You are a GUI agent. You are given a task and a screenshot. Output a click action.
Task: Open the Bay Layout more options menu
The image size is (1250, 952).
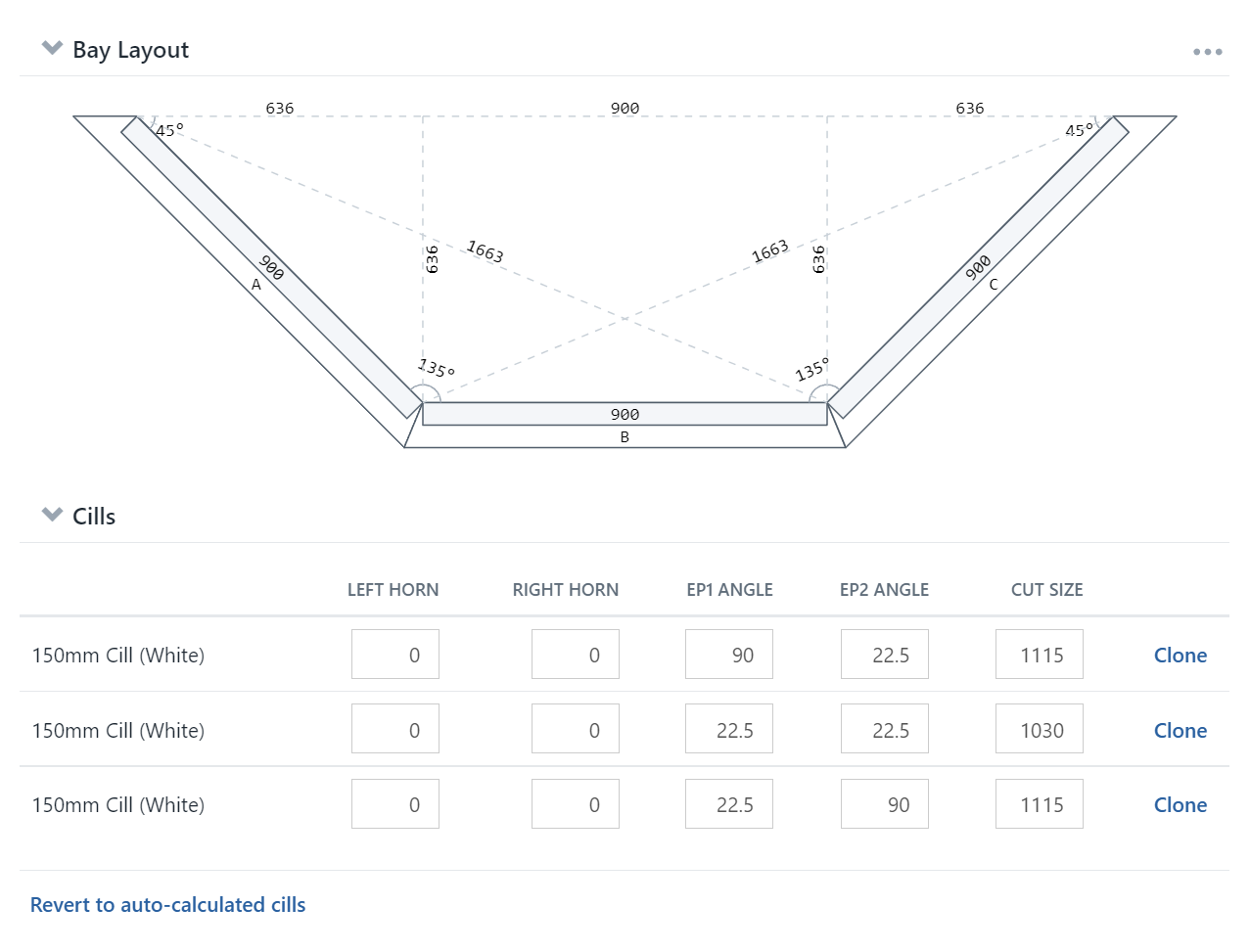(x=1207, y=52)
